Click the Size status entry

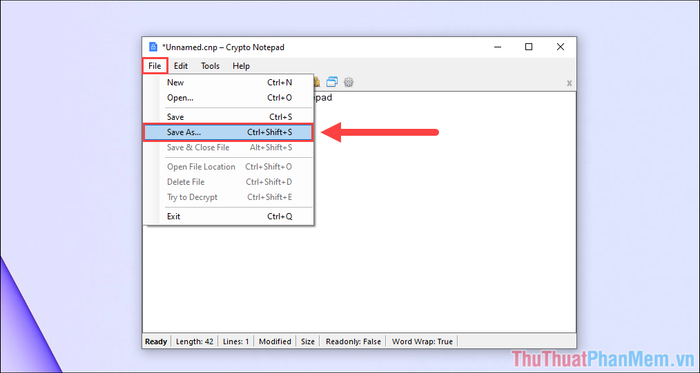click(308, 342)
